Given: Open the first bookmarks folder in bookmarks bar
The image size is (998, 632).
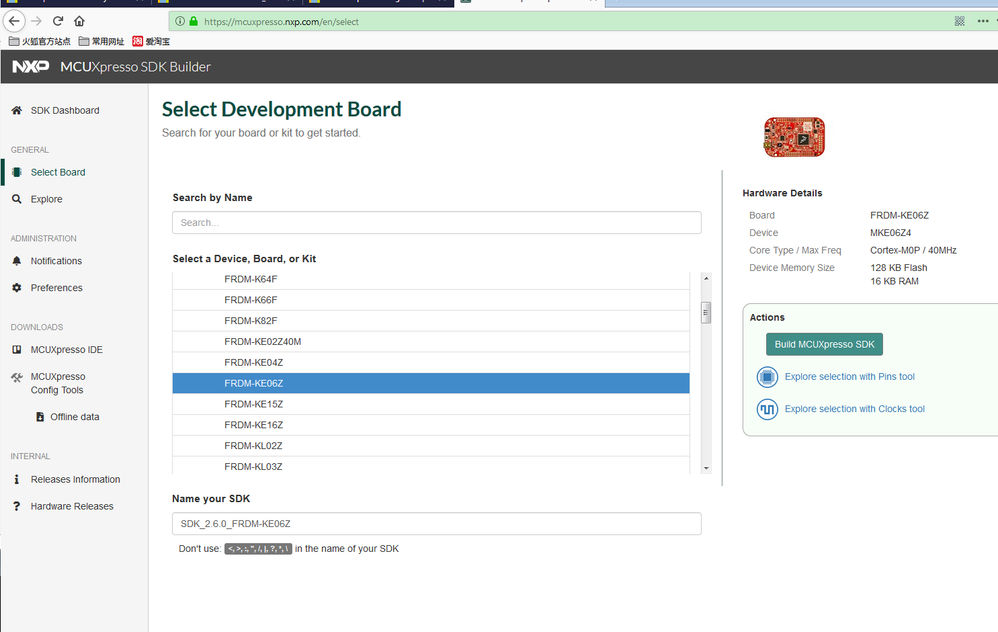Looking at the screenshot, I should tap(39, 41).
